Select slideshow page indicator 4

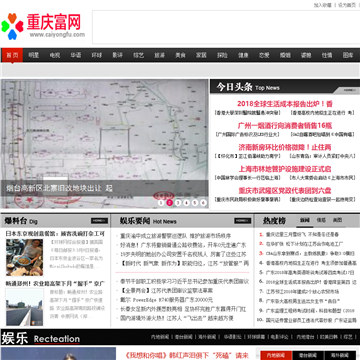tap(186, 203)
